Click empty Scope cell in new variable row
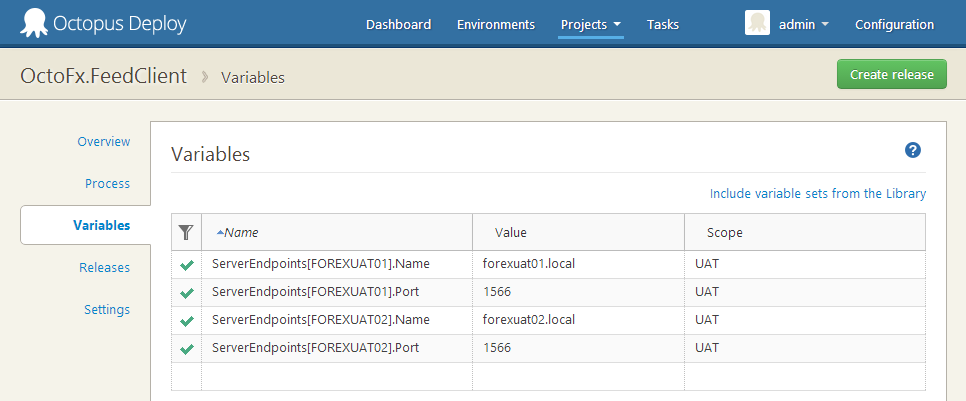 805,376
